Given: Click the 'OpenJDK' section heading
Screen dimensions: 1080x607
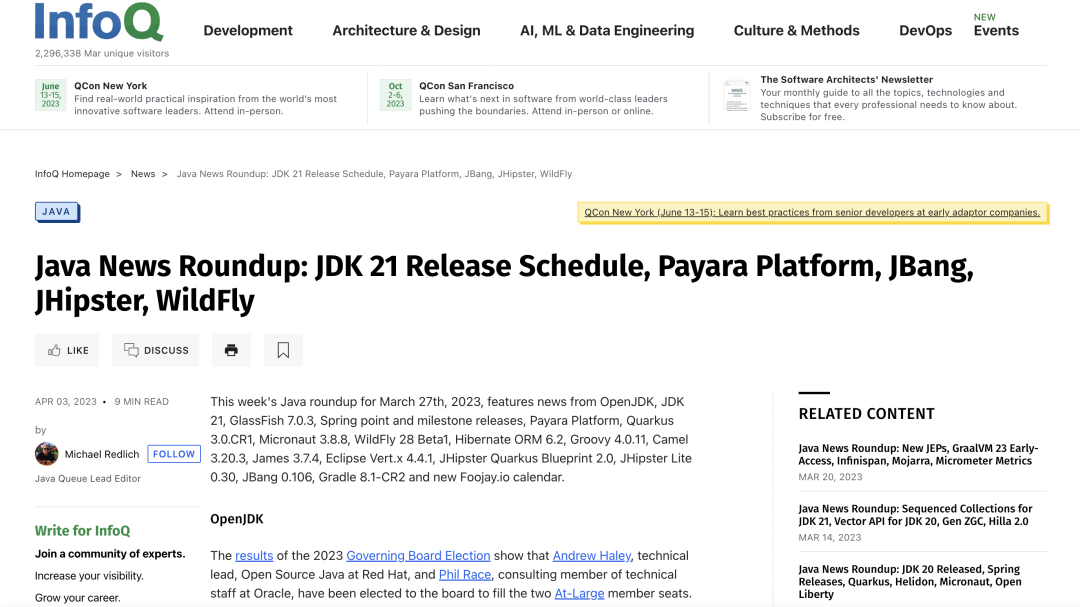Looking at the screenshot, I should point(237,519).
